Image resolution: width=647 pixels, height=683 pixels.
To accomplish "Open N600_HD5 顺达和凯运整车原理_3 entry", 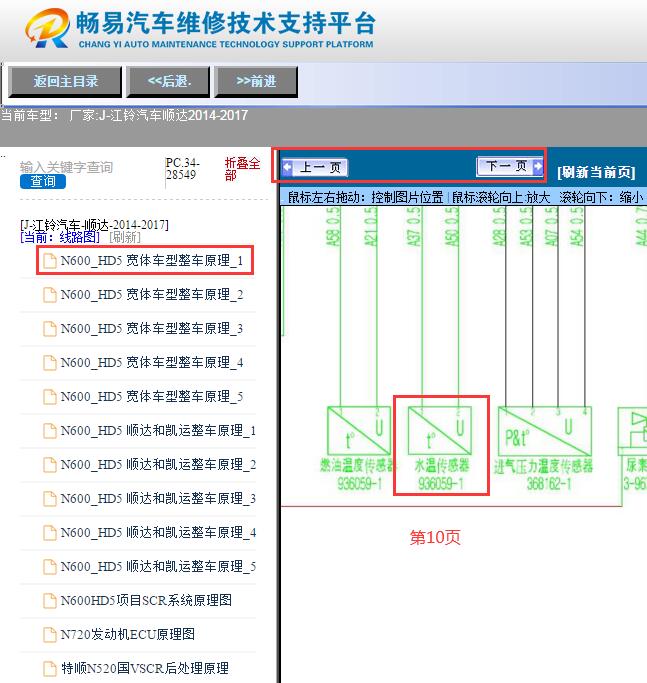I will (x=158, y=498).
